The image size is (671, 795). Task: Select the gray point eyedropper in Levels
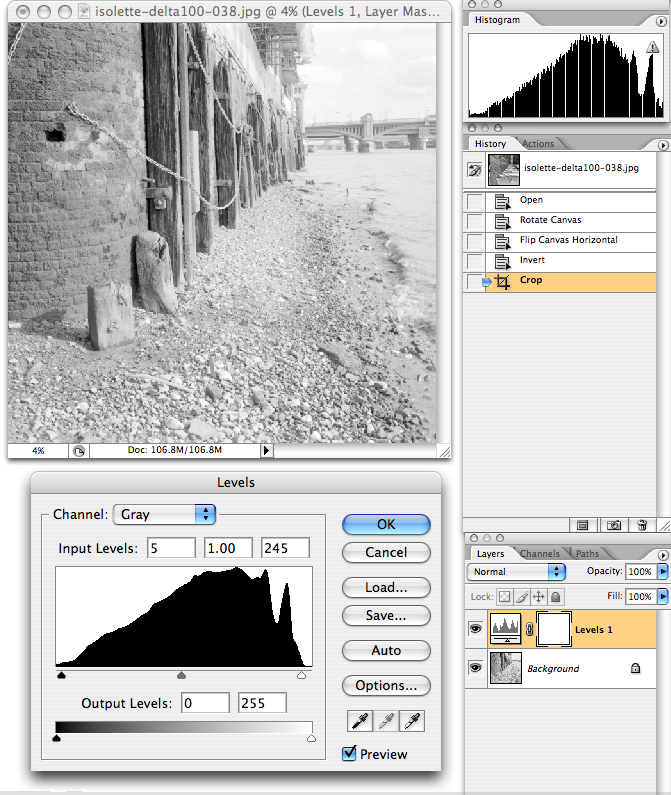(386, 720)
